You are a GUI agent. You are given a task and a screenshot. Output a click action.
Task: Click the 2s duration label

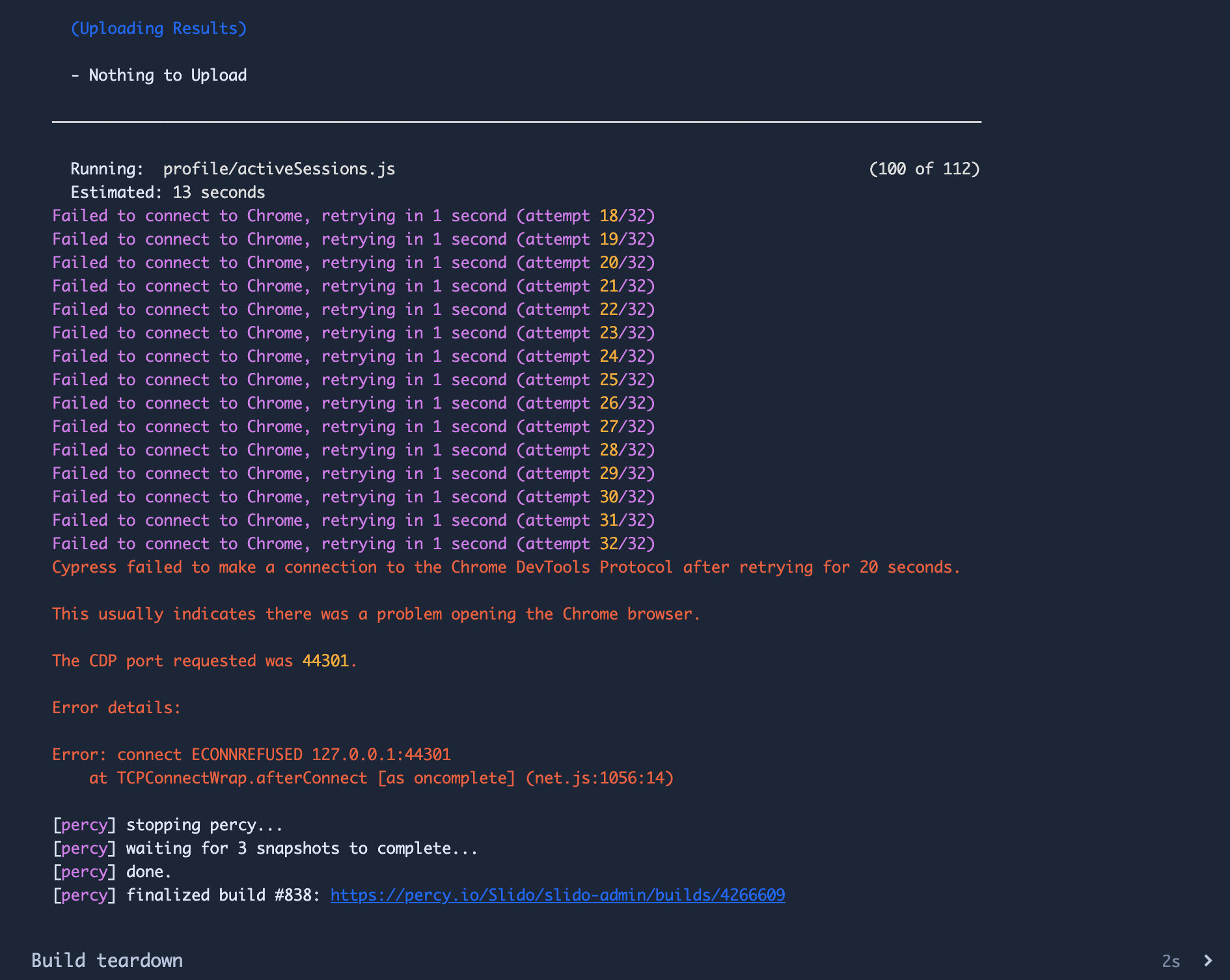tap(1171, 961)
